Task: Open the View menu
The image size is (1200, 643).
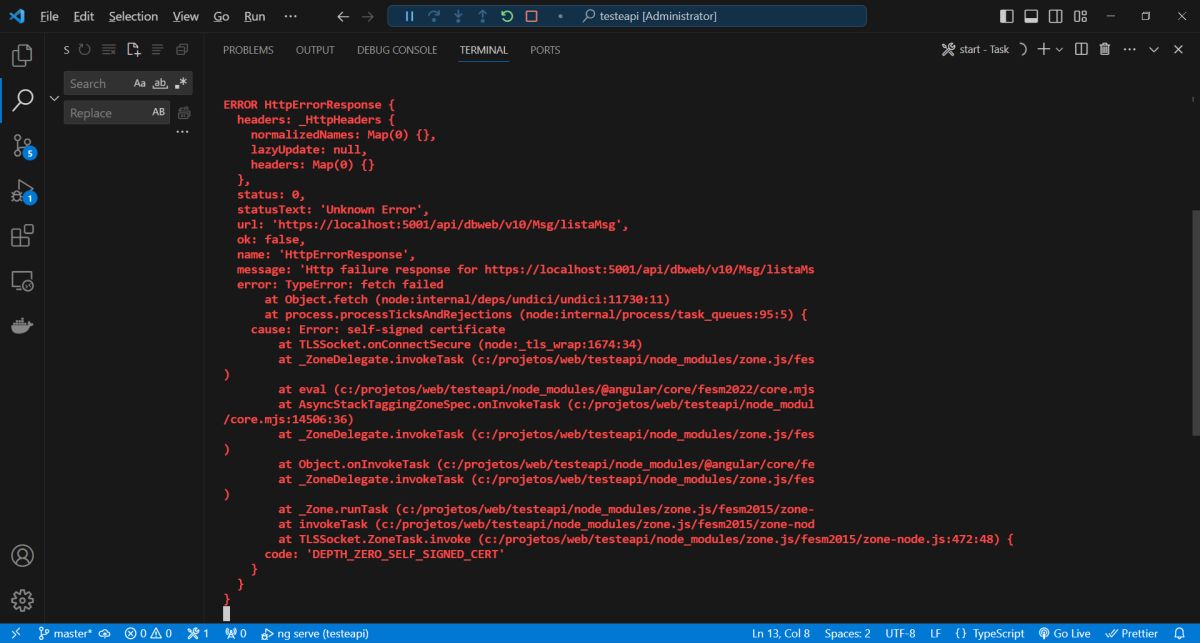Action: pos(185,17)
